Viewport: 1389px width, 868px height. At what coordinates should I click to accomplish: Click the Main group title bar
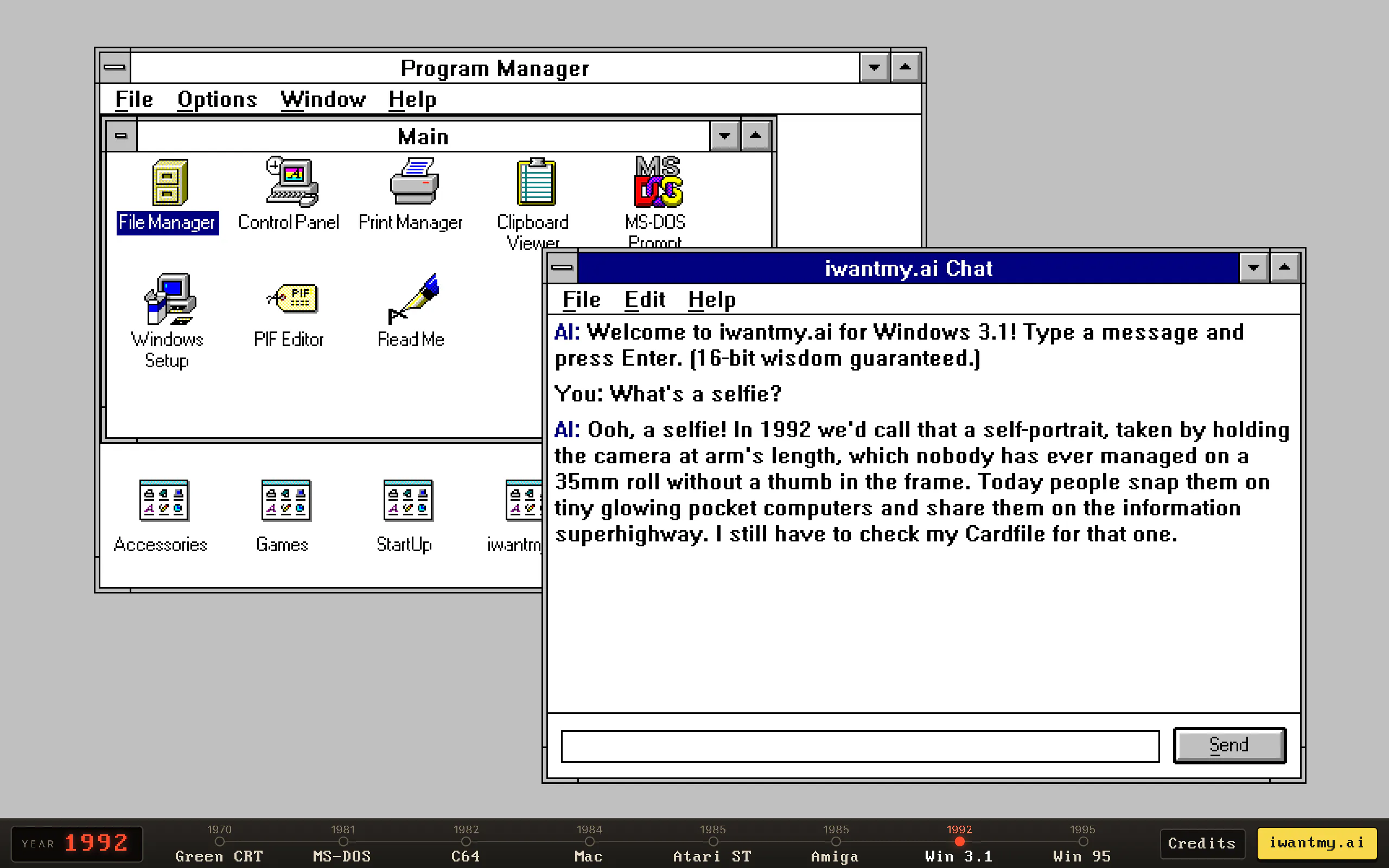point(423,137)
